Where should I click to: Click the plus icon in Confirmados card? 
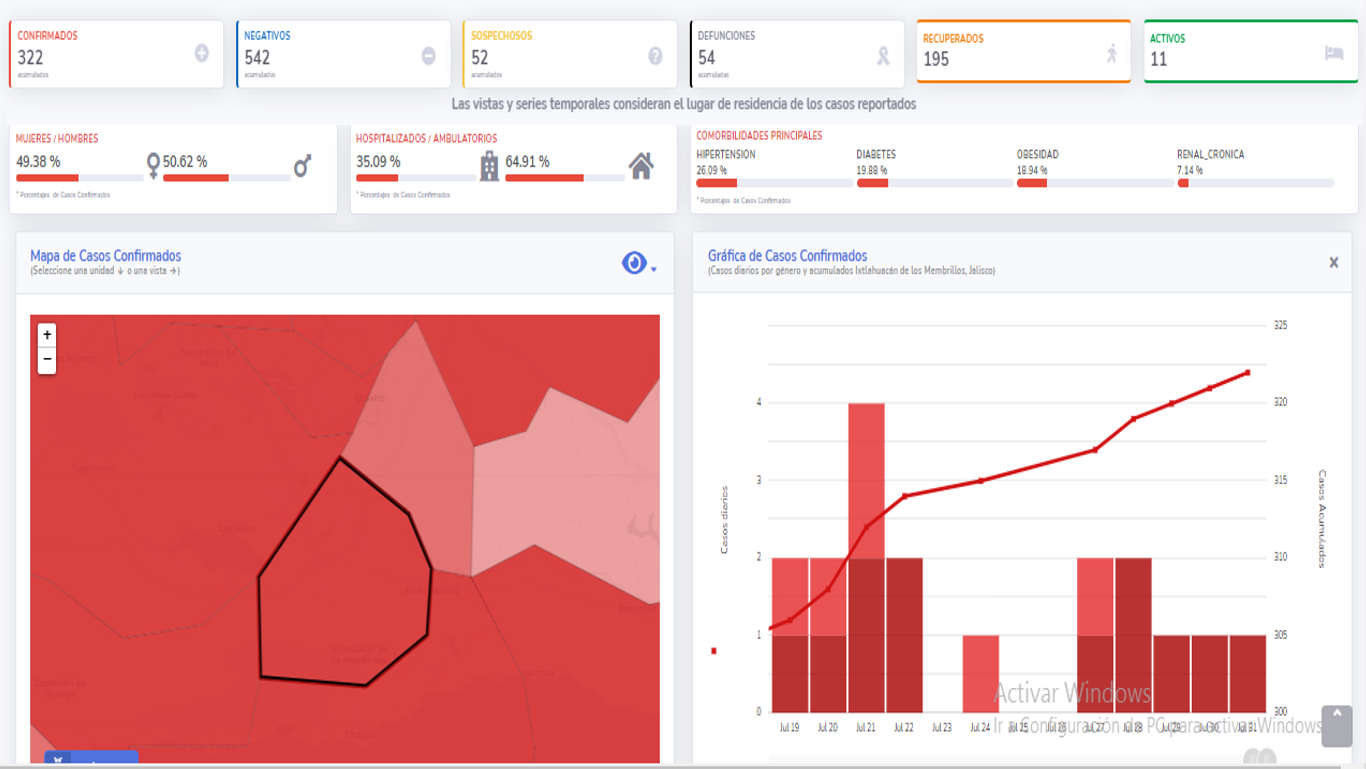click(x=202, y=54)
